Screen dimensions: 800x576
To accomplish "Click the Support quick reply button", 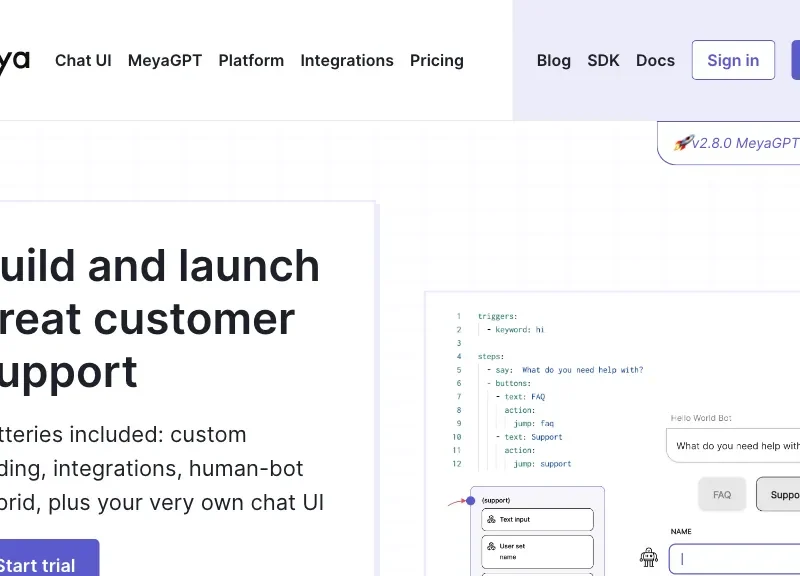I will pos(778,494).
